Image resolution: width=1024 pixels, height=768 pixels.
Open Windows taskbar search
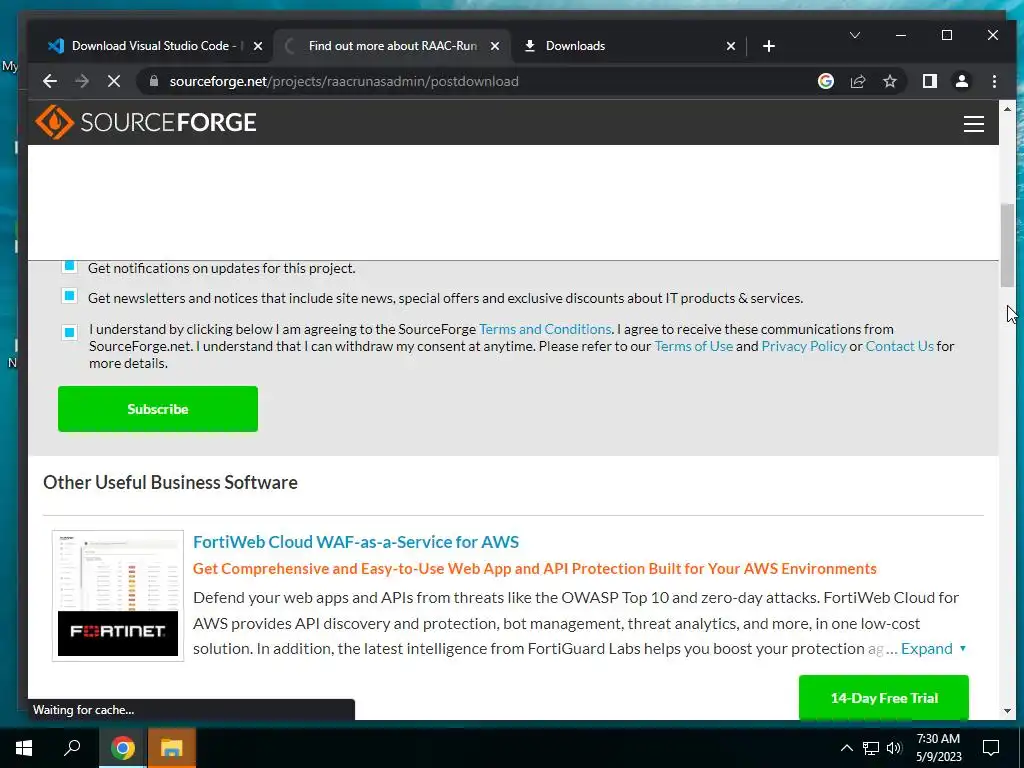[72, 747]
